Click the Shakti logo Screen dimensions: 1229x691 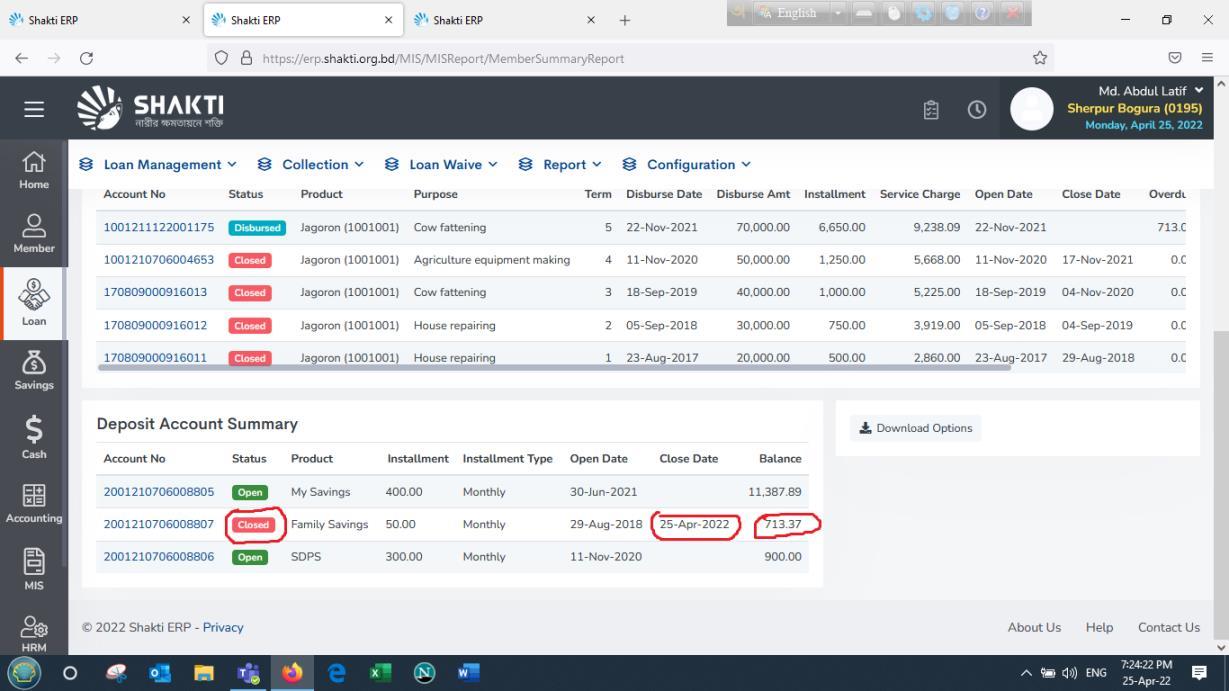pos(151,108)
